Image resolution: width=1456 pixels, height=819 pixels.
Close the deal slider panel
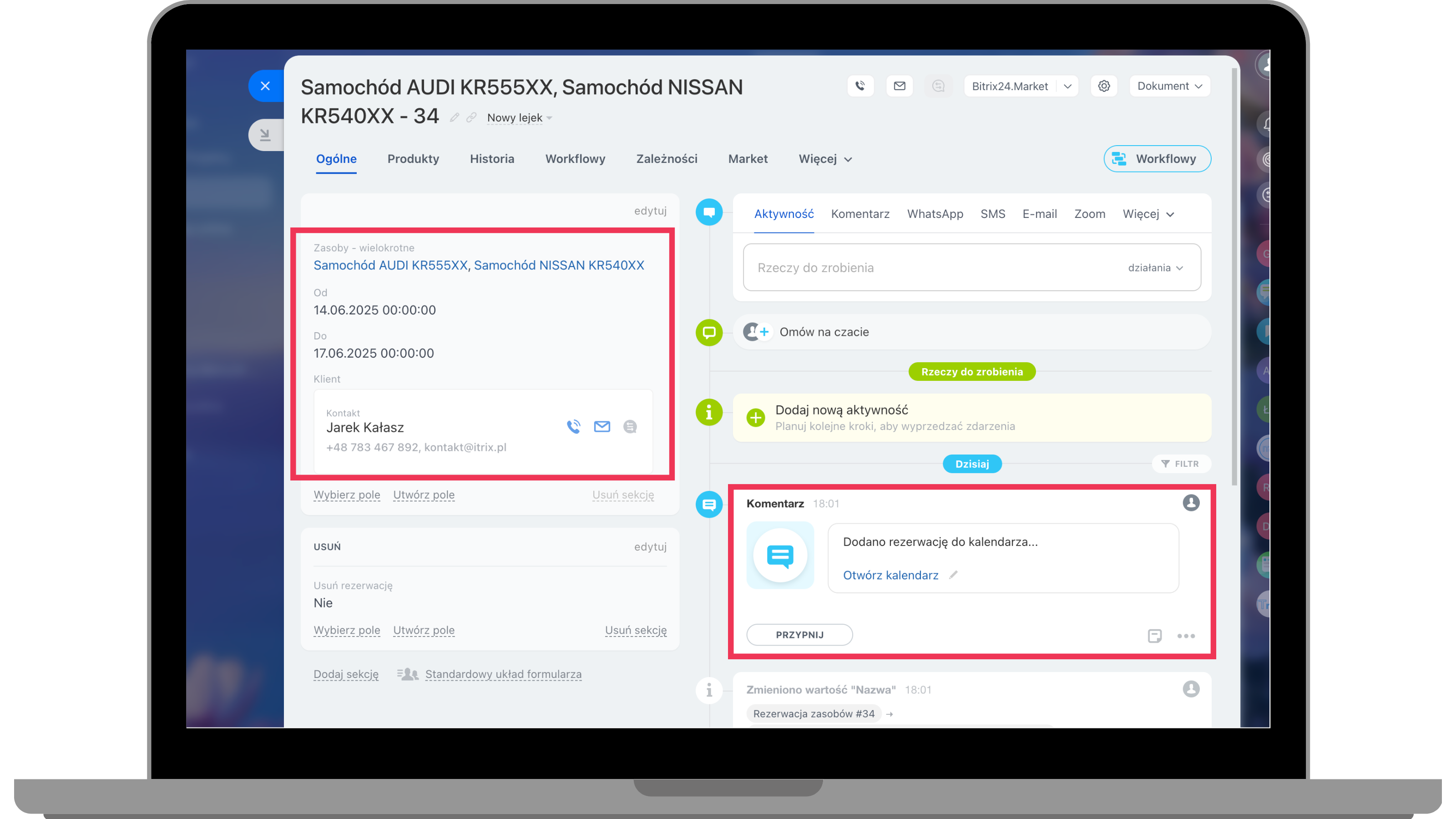[265, 86]
